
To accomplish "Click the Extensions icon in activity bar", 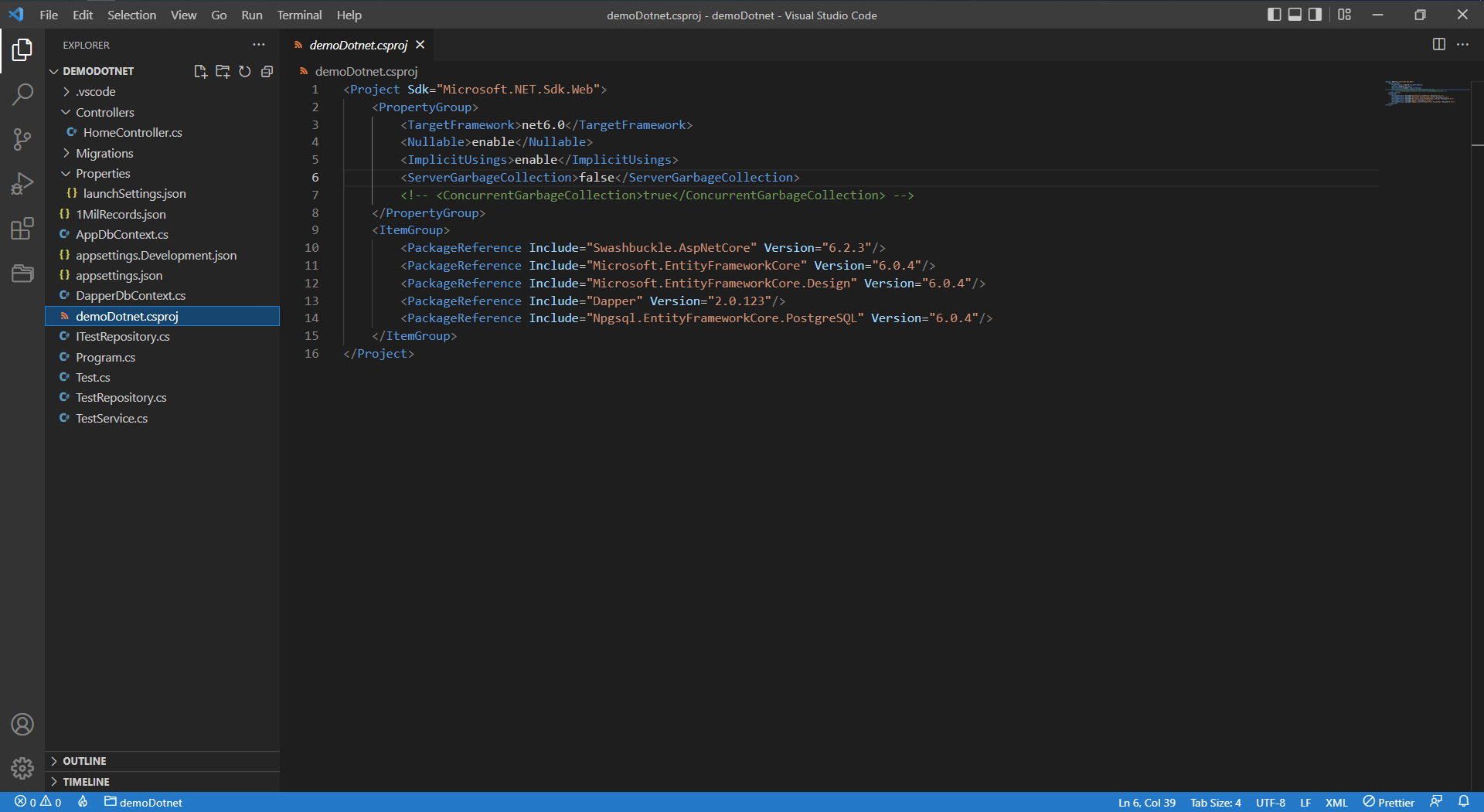I will (22, 229).
